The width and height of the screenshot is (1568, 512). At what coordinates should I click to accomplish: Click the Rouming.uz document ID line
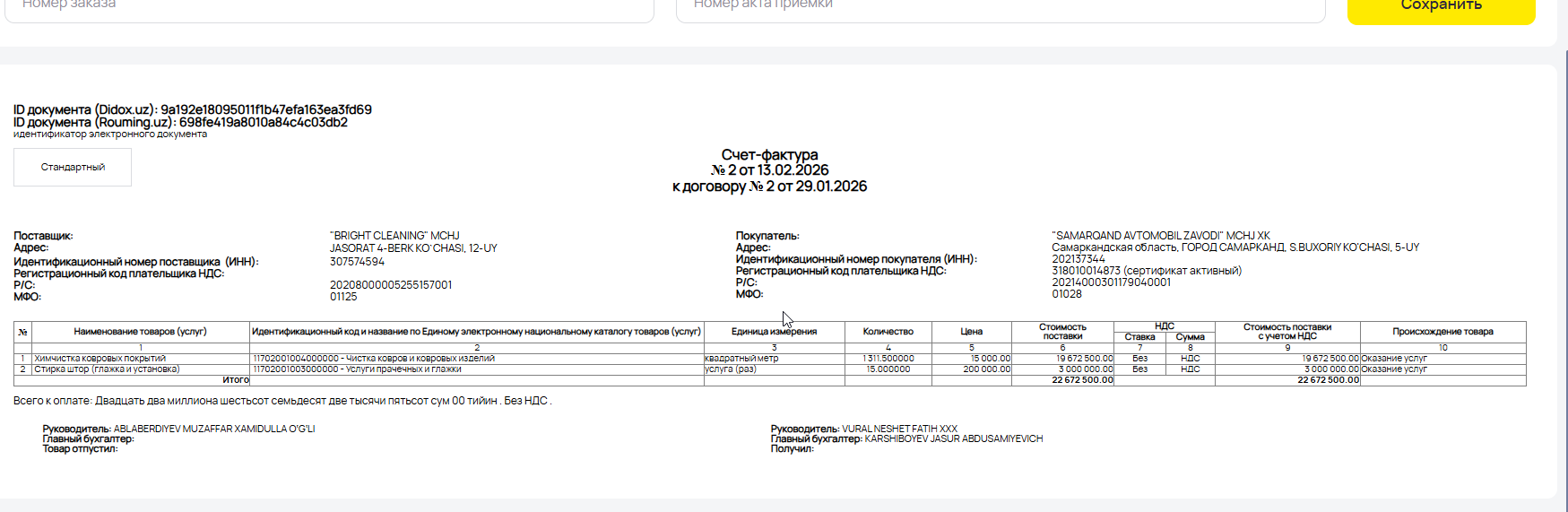pos(180,122)
